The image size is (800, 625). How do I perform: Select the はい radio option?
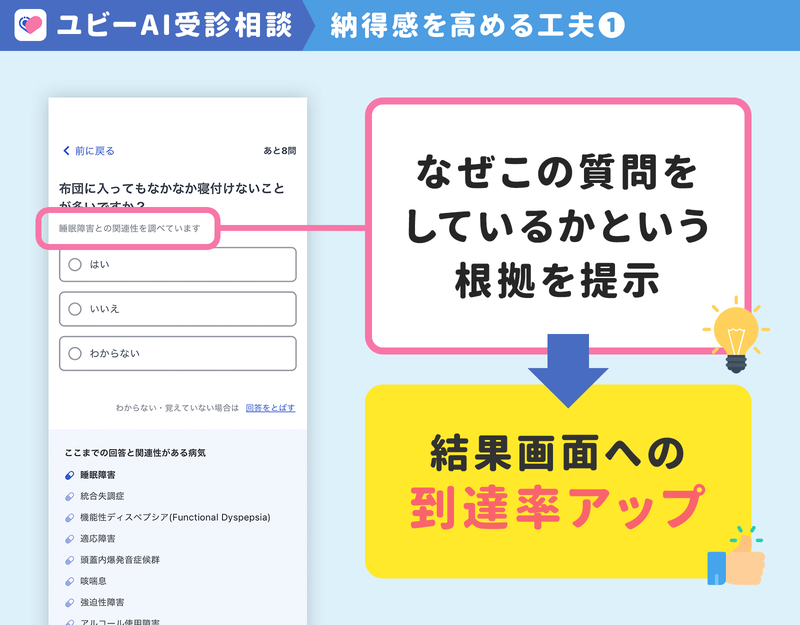tap(178, 264)
